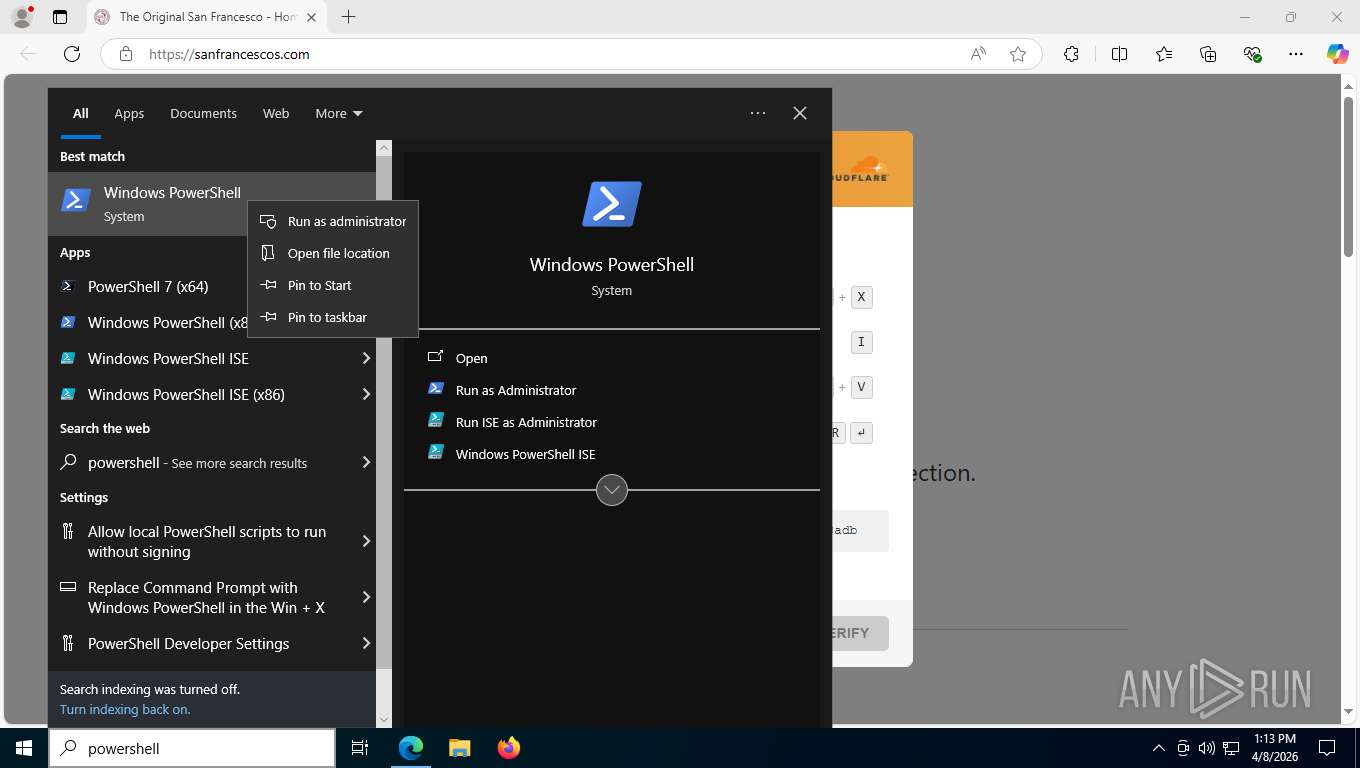
Task: Switch to the Apps search tab
Action: click(129, 113)
